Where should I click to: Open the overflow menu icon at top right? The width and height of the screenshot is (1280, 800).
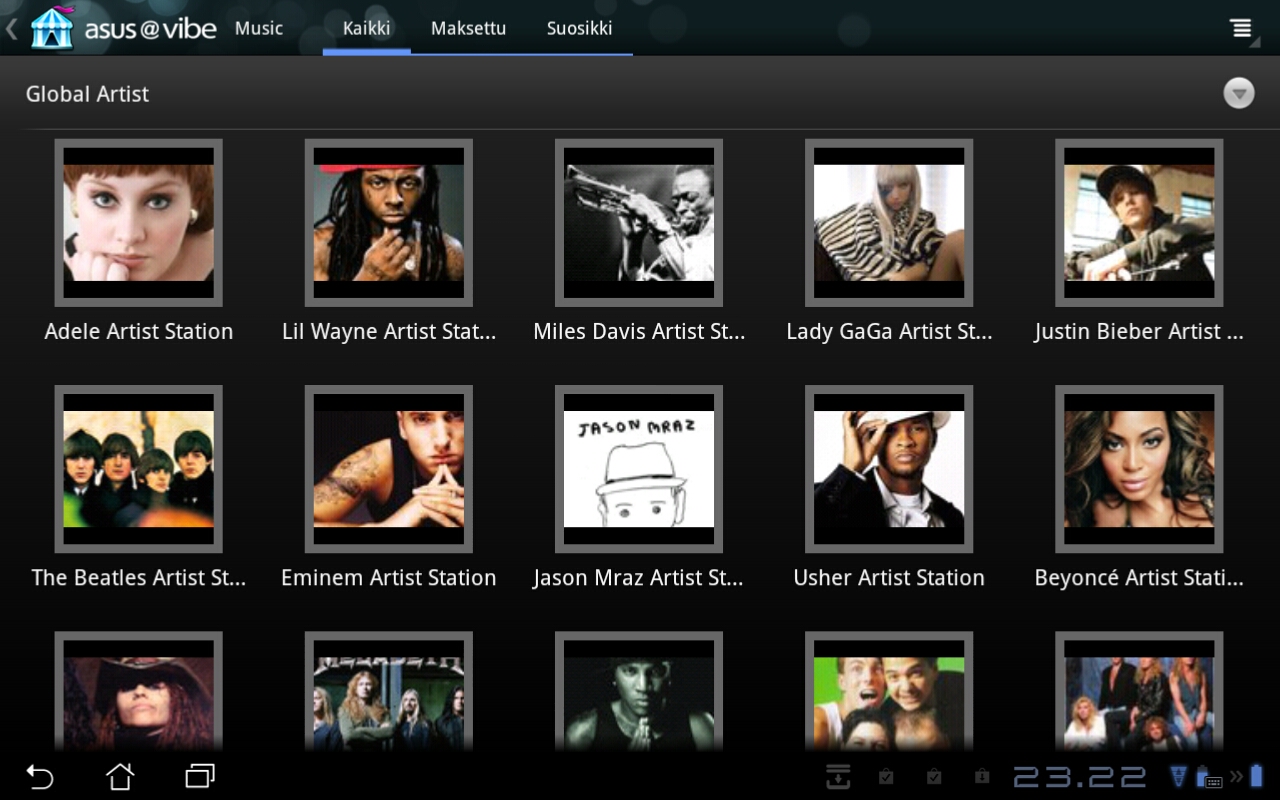click(x=1241, y=28)
